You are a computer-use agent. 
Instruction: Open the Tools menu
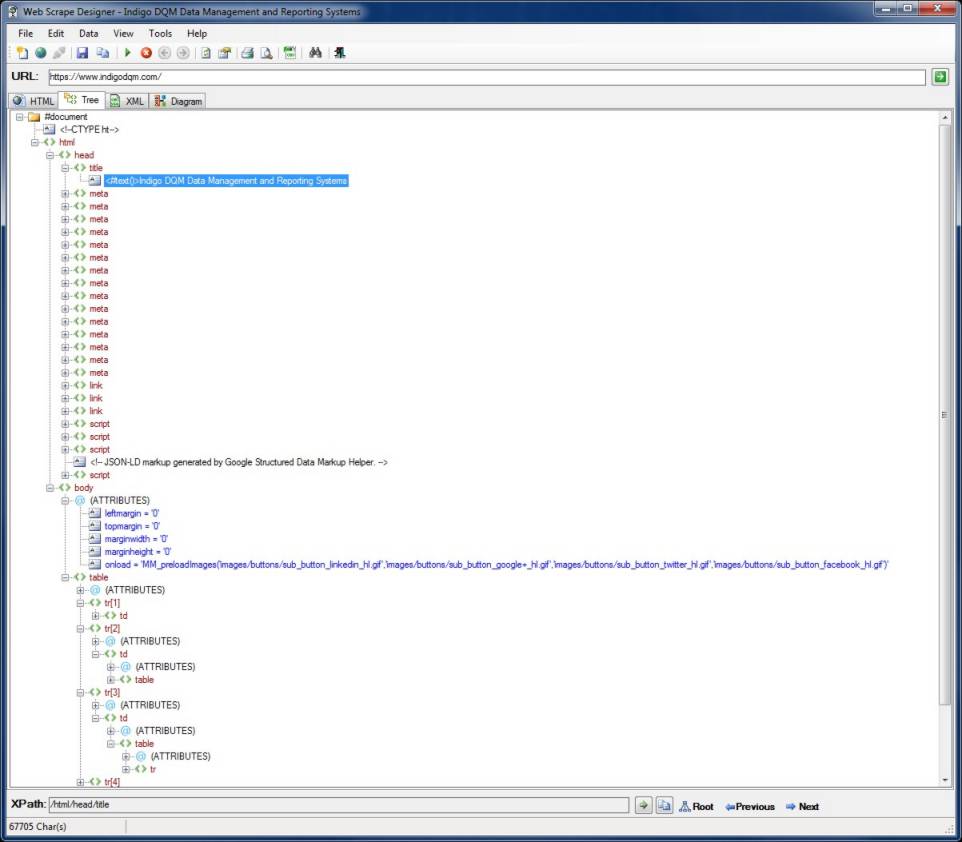tap(160, 33)
